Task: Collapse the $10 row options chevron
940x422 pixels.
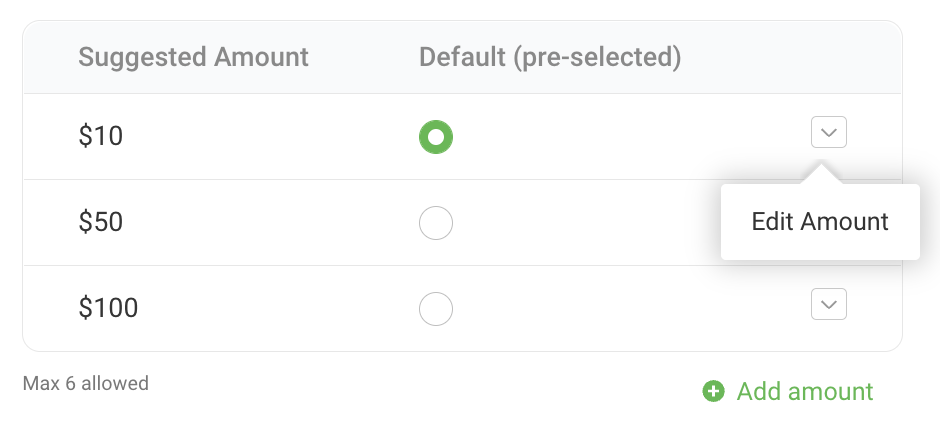Action: pyautogui.click(x=829, y=132)
